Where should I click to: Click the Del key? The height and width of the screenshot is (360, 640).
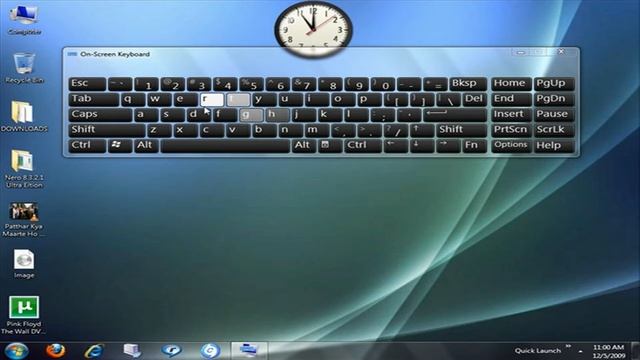[x=475, y=99]
